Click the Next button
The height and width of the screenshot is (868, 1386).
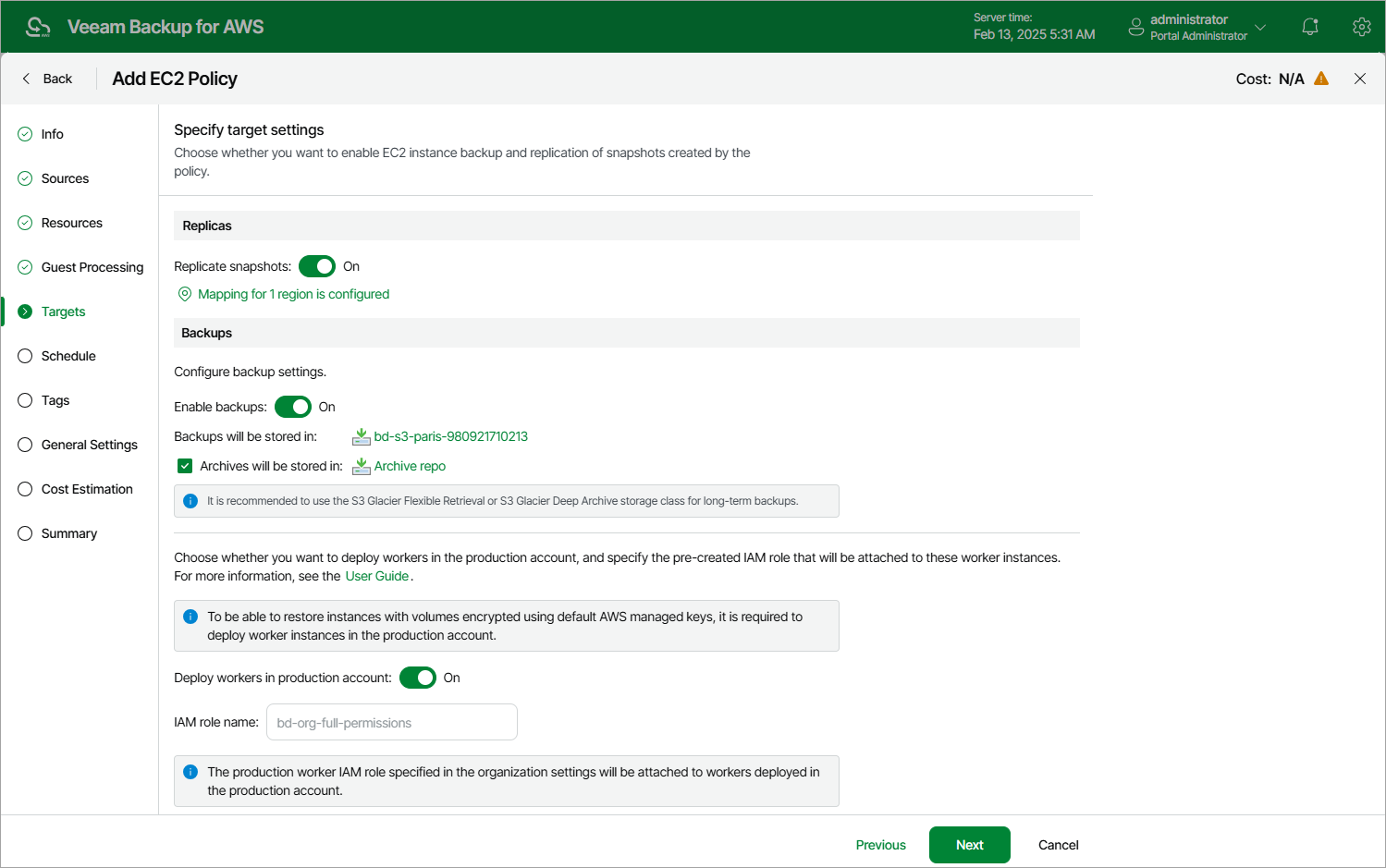(969, 845)
